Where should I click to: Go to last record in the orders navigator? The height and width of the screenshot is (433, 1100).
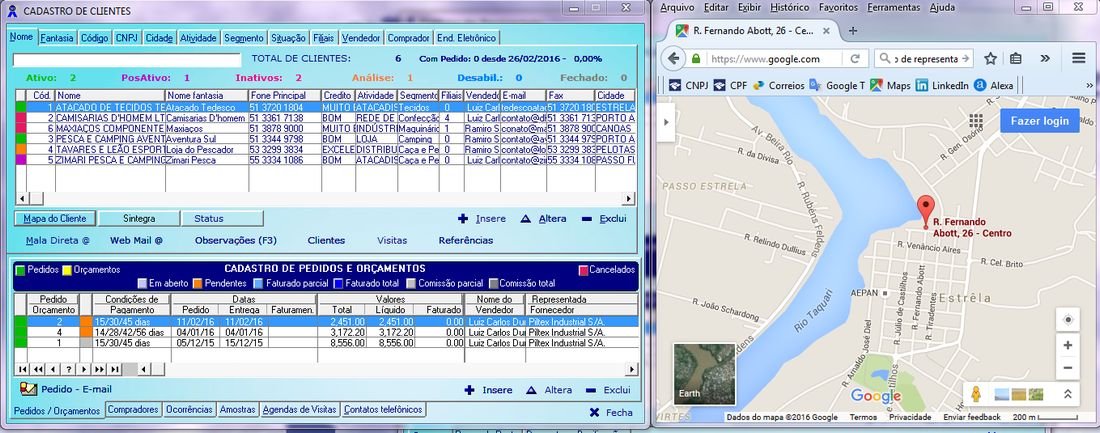pos(114,369)
